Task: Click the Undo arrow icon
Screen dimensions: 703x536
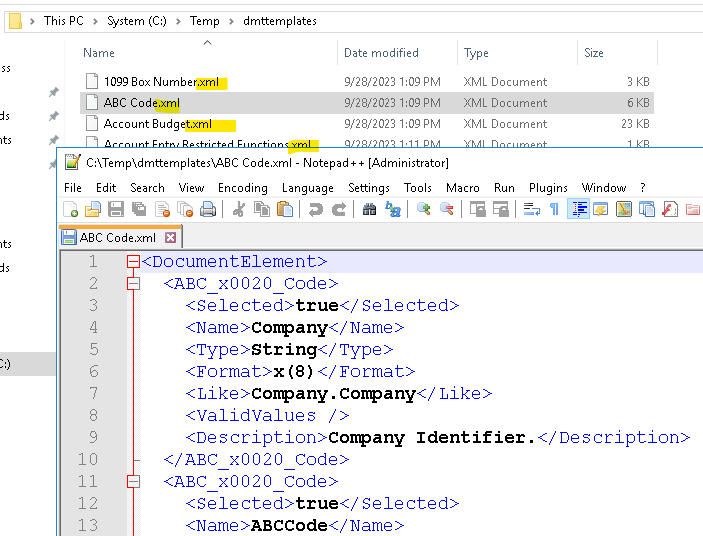Action: tap(316, 209)
